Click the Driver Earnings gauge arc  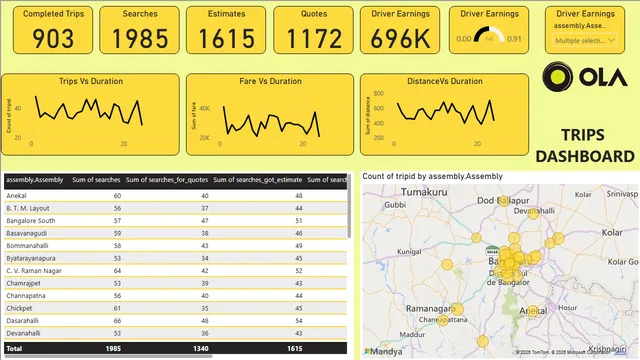click(489, 34)
